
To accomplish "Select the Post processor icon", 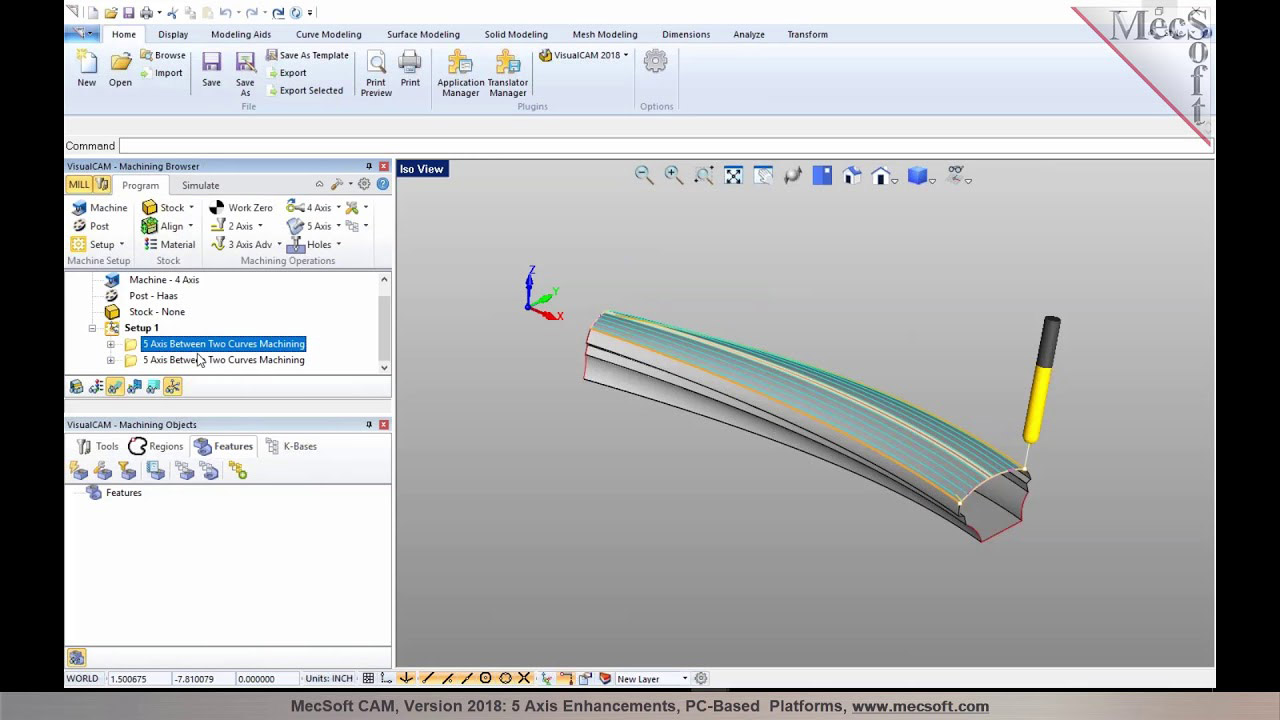I will pos(91,226).
